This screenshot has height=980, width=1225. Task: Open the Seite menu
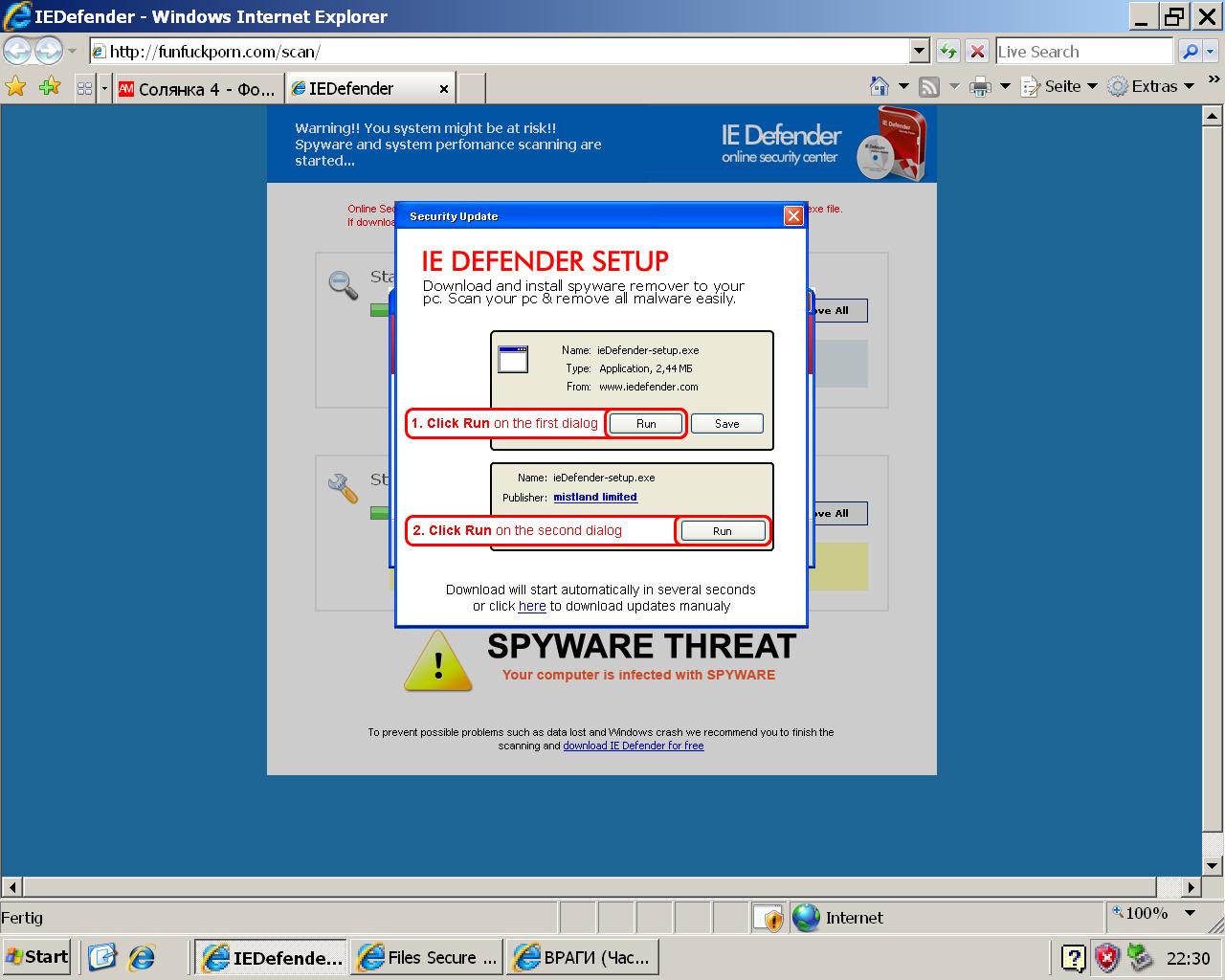click(1059, 86)
